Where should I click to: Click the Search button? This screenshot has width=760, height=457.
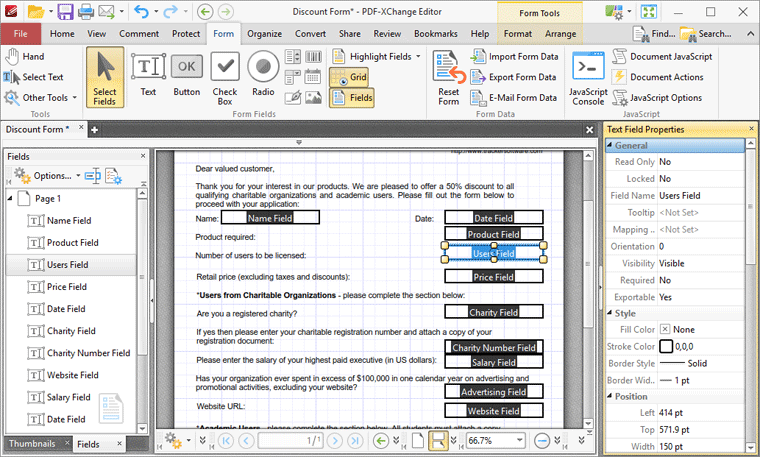706,34
